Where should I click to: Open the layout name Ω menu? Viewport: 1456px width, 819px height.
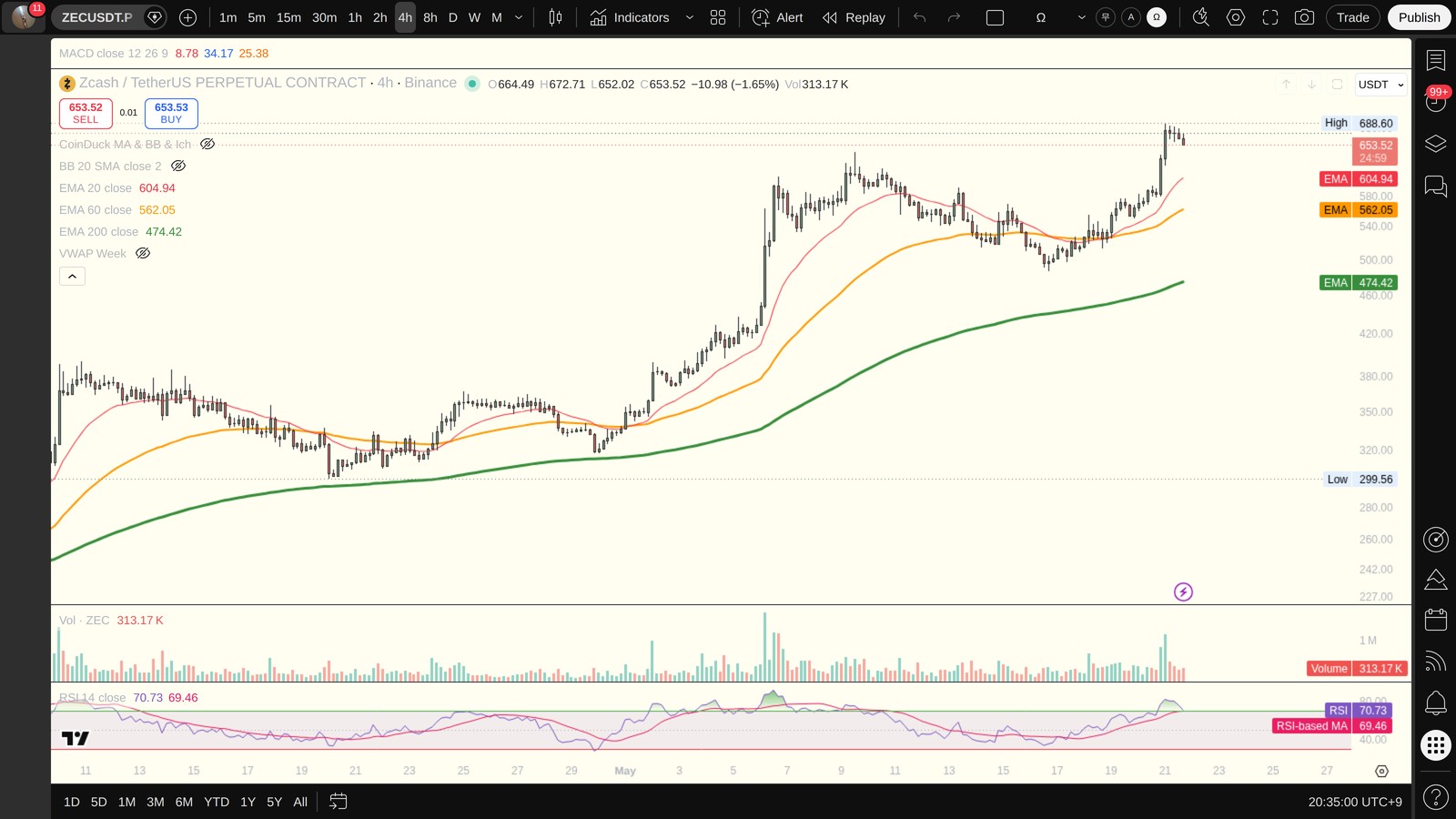[x=1041, y=17]
